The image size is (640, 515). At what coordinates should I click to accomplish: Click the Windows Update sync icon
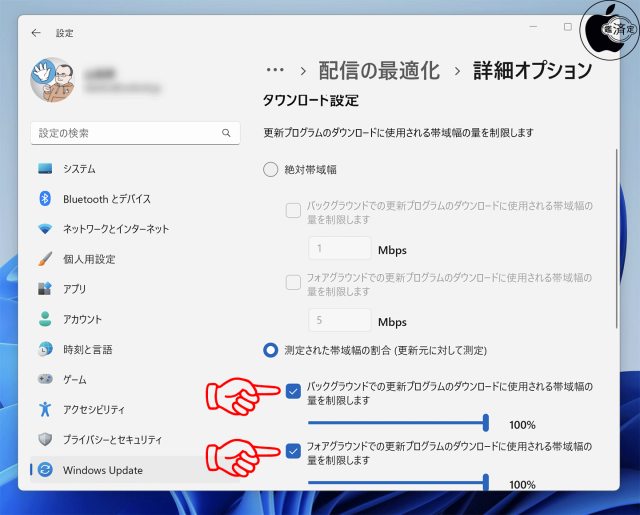pyautogui.click(x=45, y=470)
